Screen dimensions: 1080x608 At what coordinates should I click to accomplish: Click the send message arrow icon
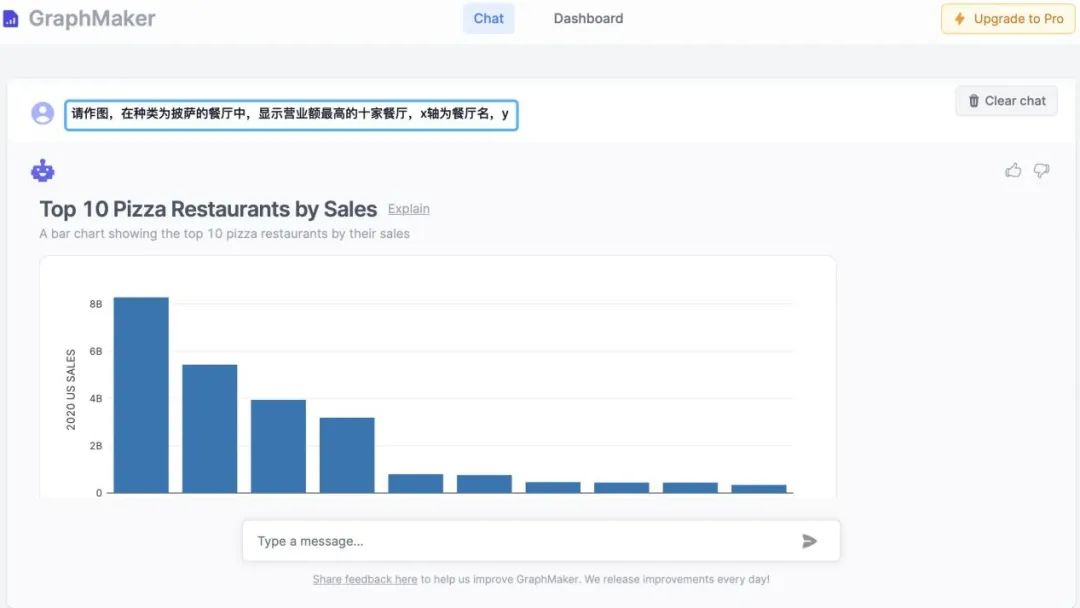pos(809,541)
